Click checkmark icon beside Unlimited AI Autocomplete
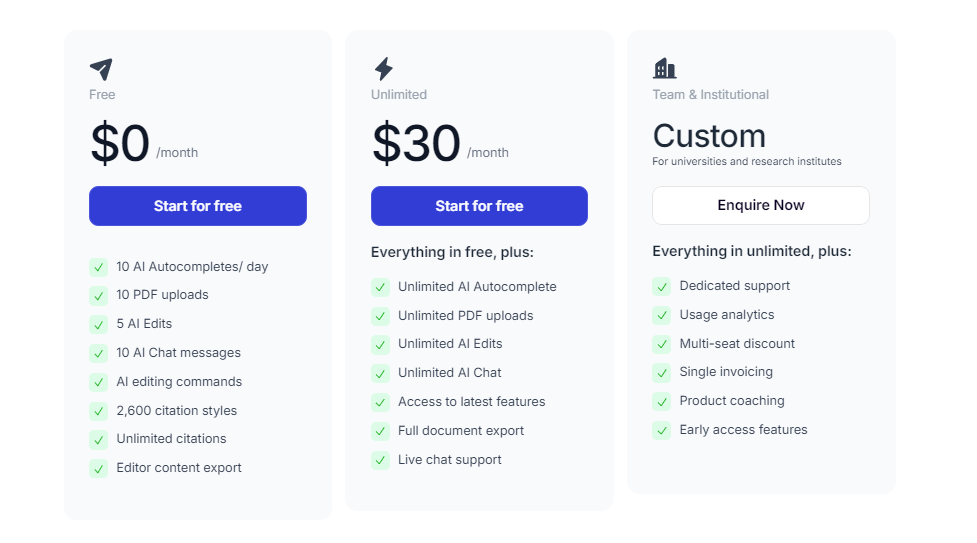The height and width of the screenshot is (543, 977). click(x=380, y=287)
